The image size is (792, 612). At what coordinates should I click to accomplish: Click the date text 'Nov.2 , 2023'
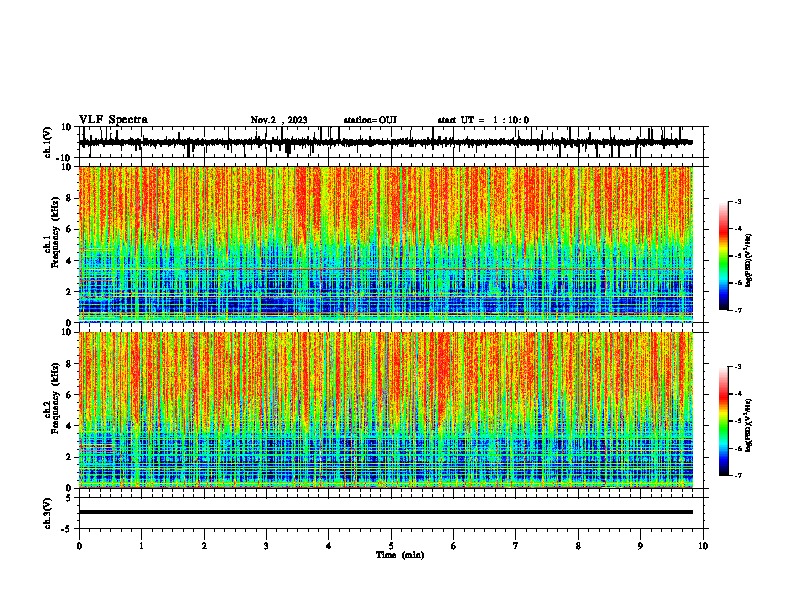tap(279, 120)
